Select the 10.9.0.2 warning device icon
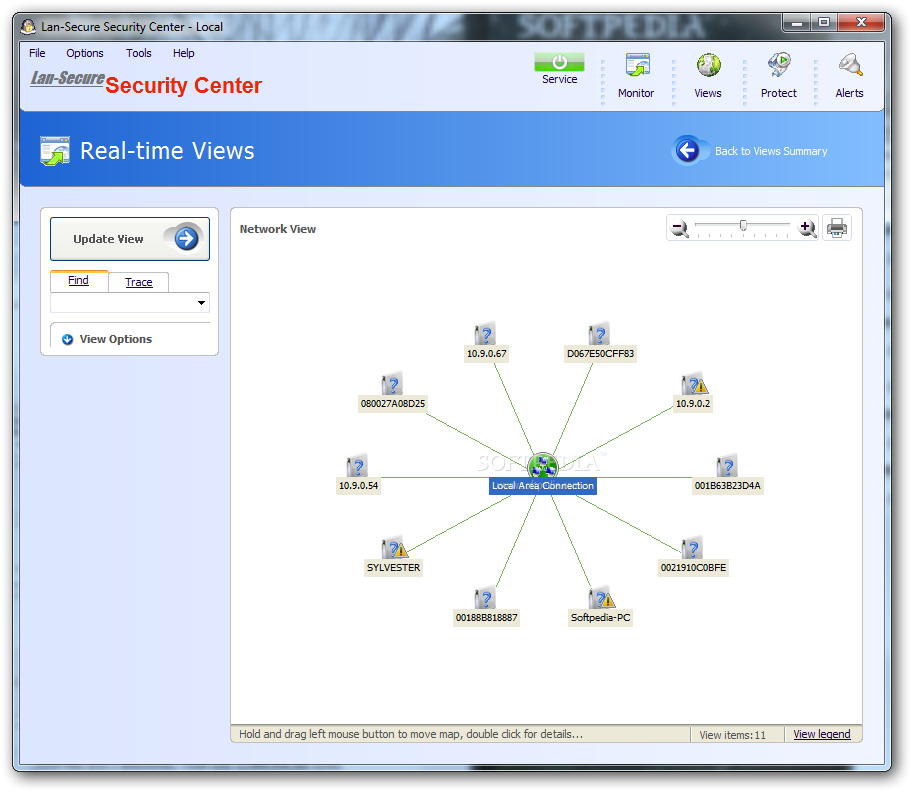The image size is (912, 792). point(694,384)
